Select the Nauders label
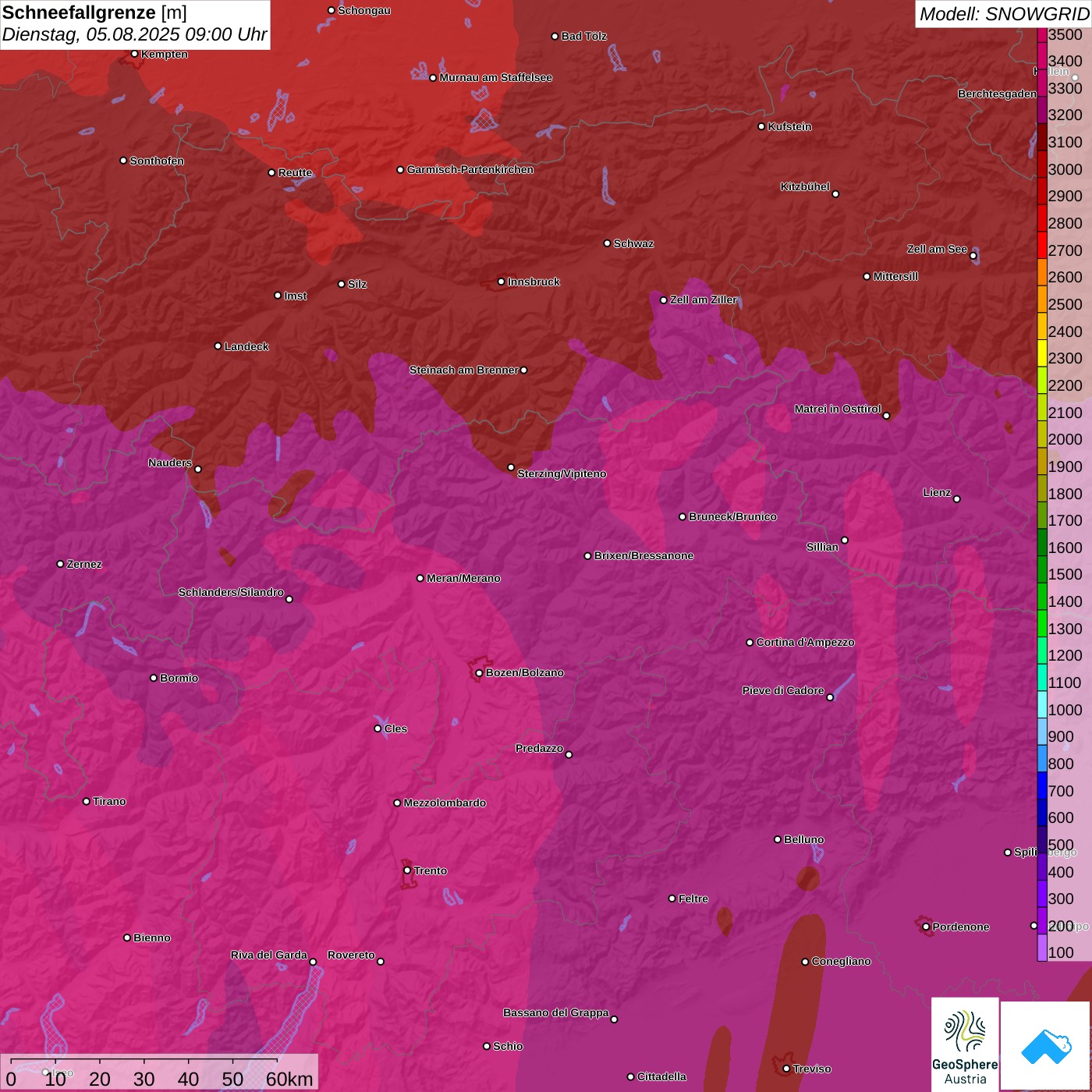 [x=170, y=463]
